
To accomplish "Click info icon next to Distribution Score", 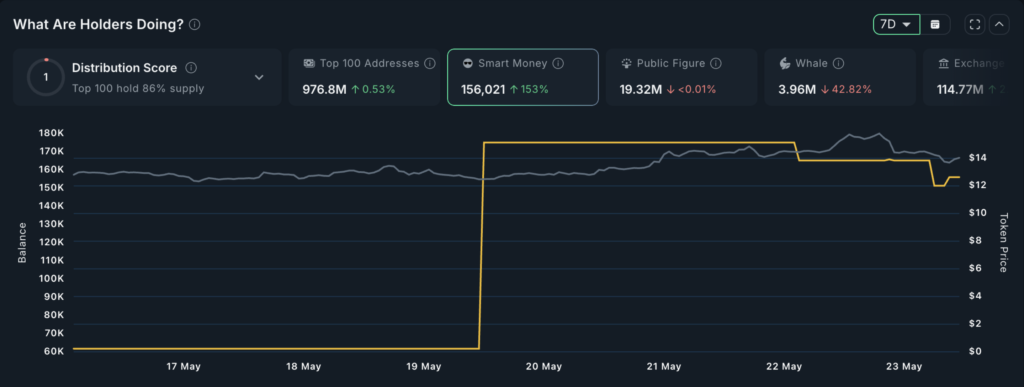I will coord(191,68).
